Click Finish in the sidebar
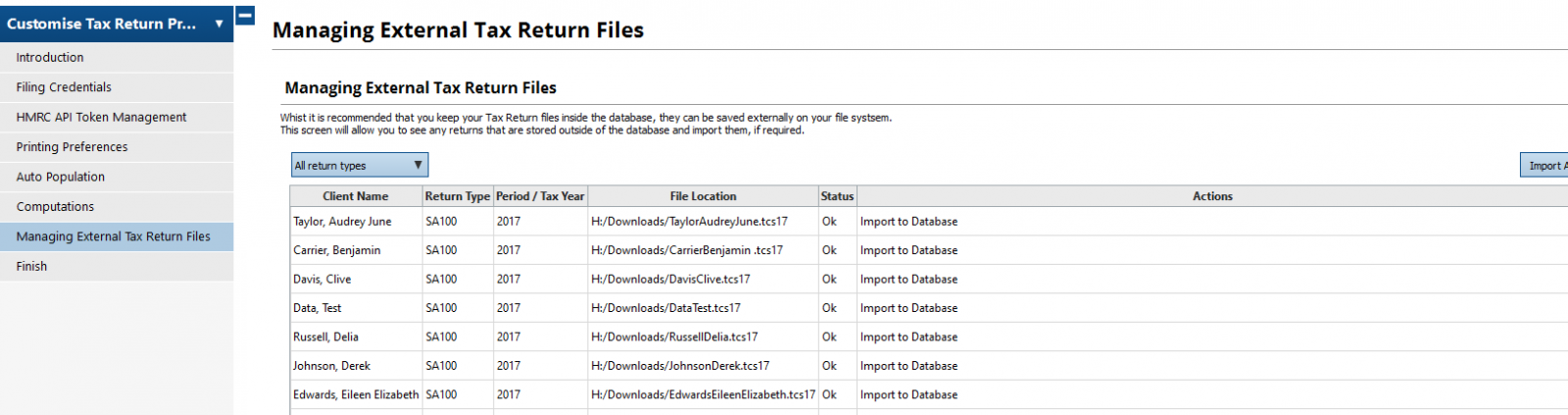This screenshot has height=415, width=1568. [31, 266]
